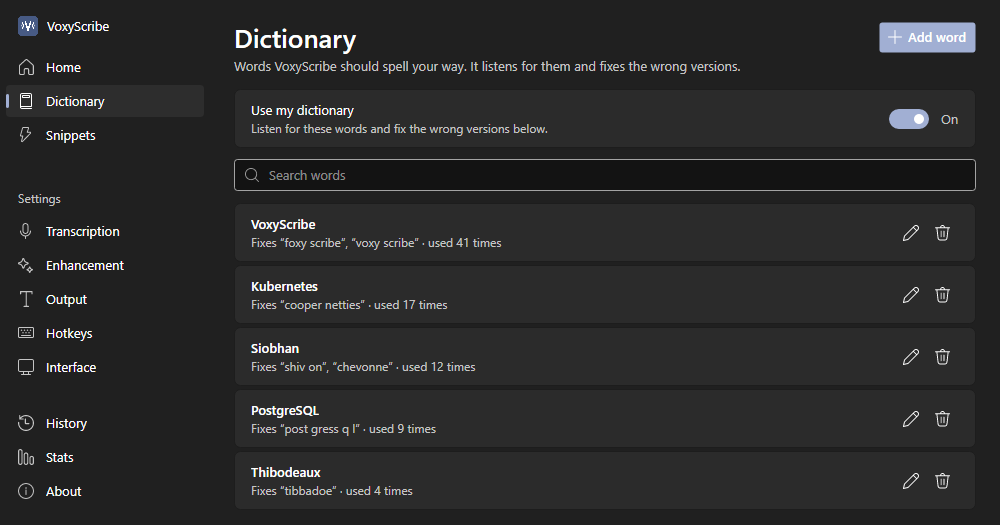Click the 'shiv on' fix description
This screenshot has width=1000, height=525.
[x=363, y=367]
